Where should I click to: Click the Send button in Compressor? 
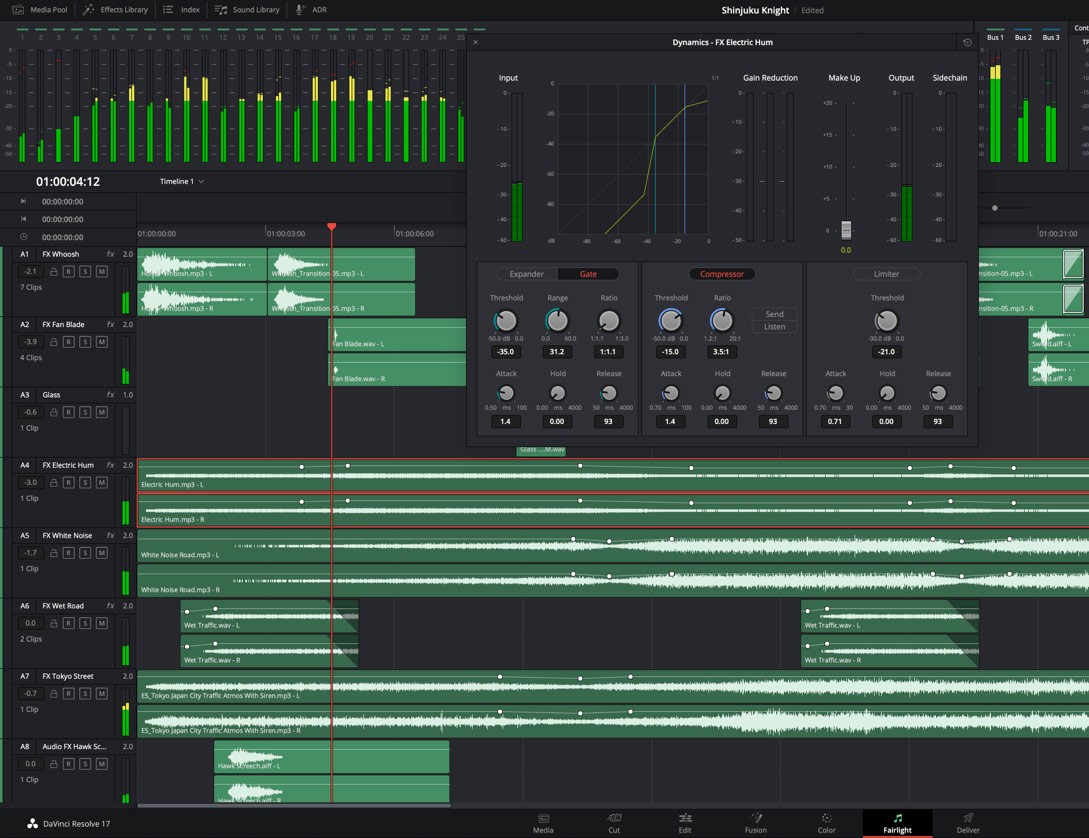click(774, 314)
